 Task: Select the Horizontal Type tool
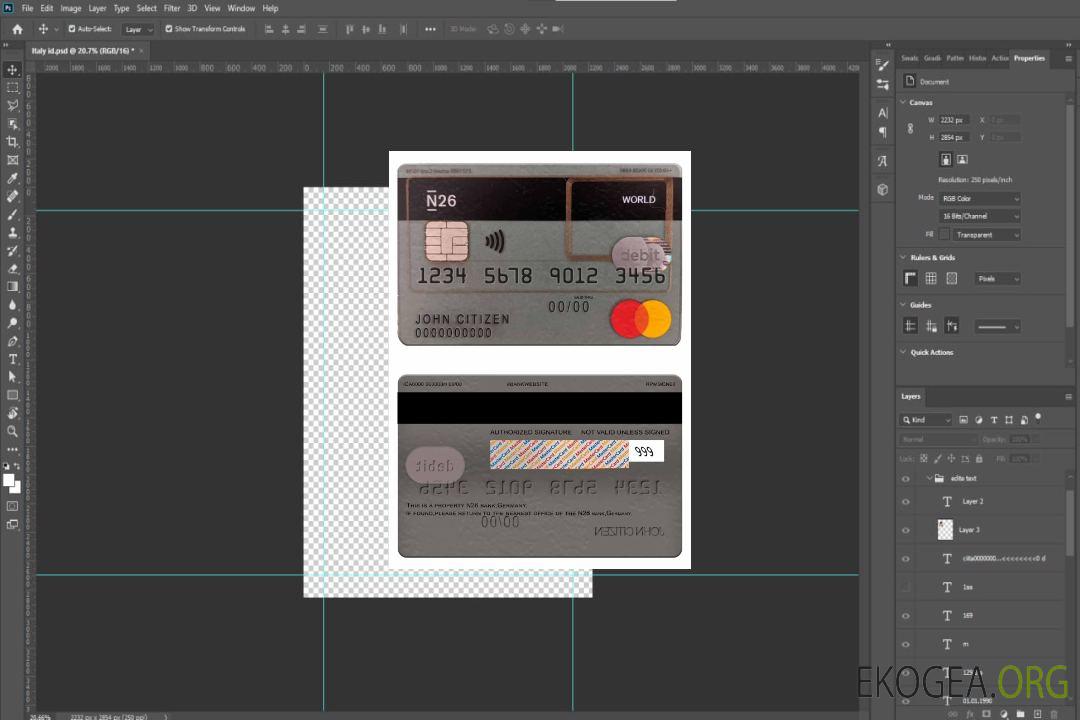pos(12,359)
